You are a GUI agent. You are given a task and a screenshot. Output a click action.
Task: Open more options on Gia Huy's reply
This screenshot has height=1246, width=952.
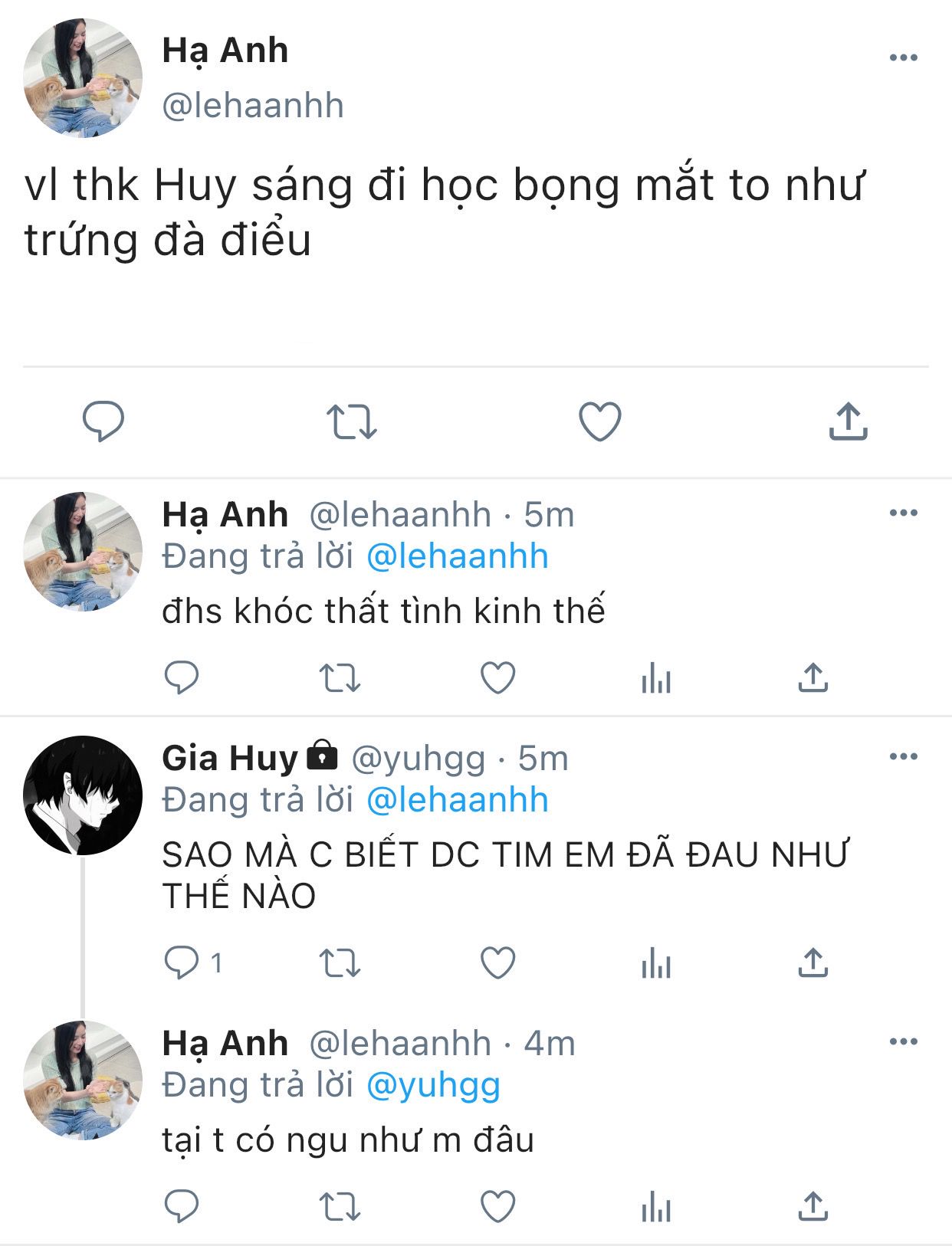(x=903, y=756)
